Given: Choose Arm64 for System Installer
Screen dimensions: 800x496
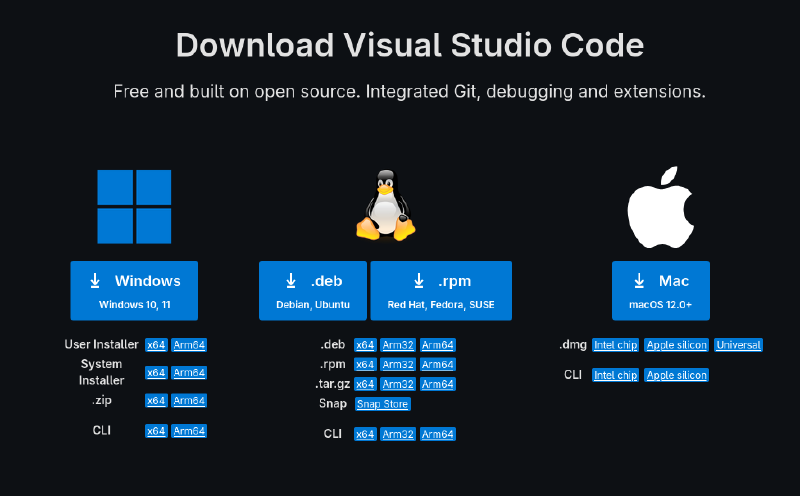Looking at the screenshot, I should point(189,373).
